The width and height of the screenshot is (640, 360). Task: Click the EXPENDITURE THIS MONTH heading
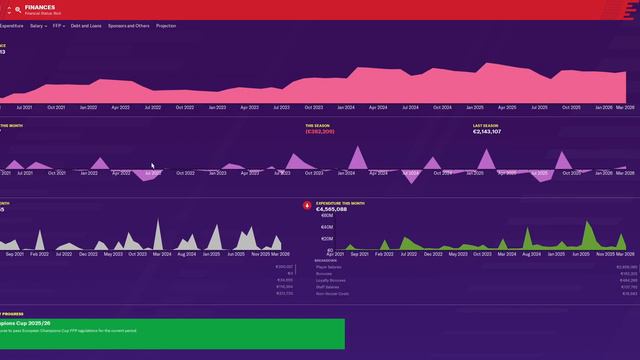(x=340, y=203)
